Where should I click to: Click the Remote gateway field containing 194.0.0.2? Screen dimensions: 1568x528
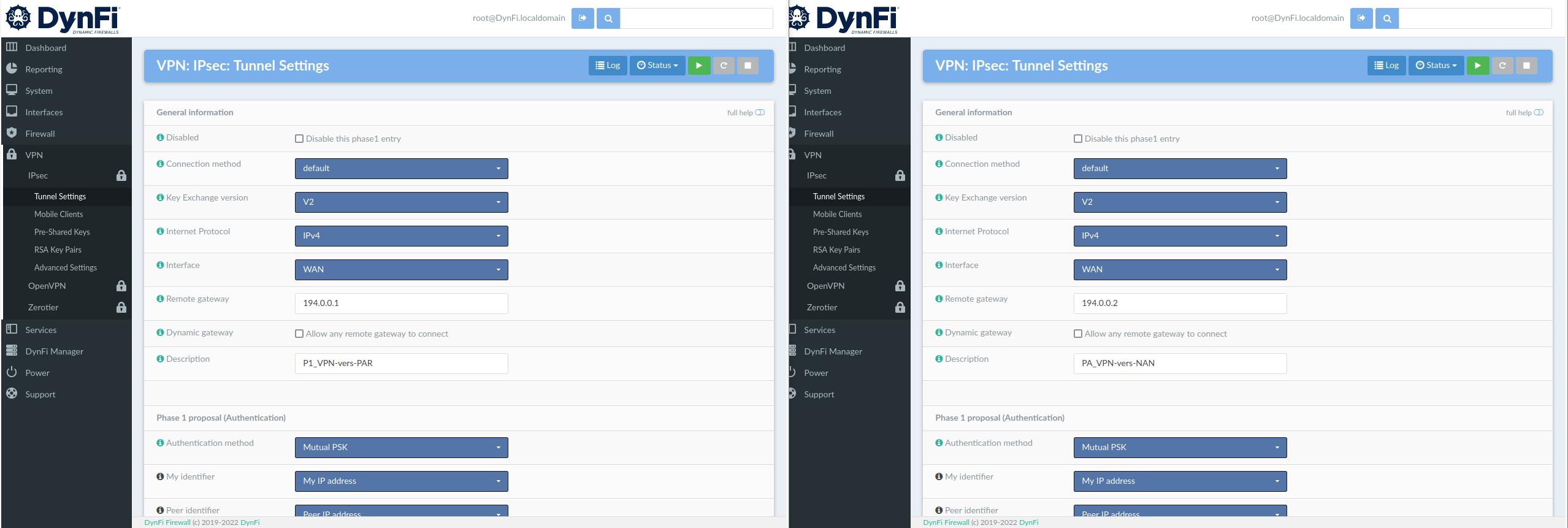1180,304
